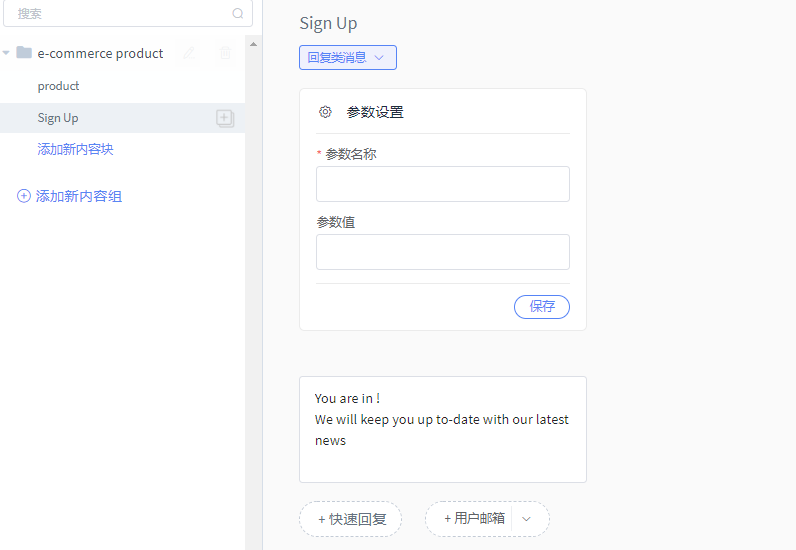Click the pencil edit icon for e-commerce product
This screenshot has width=796, height=550.
pos(189,53)
